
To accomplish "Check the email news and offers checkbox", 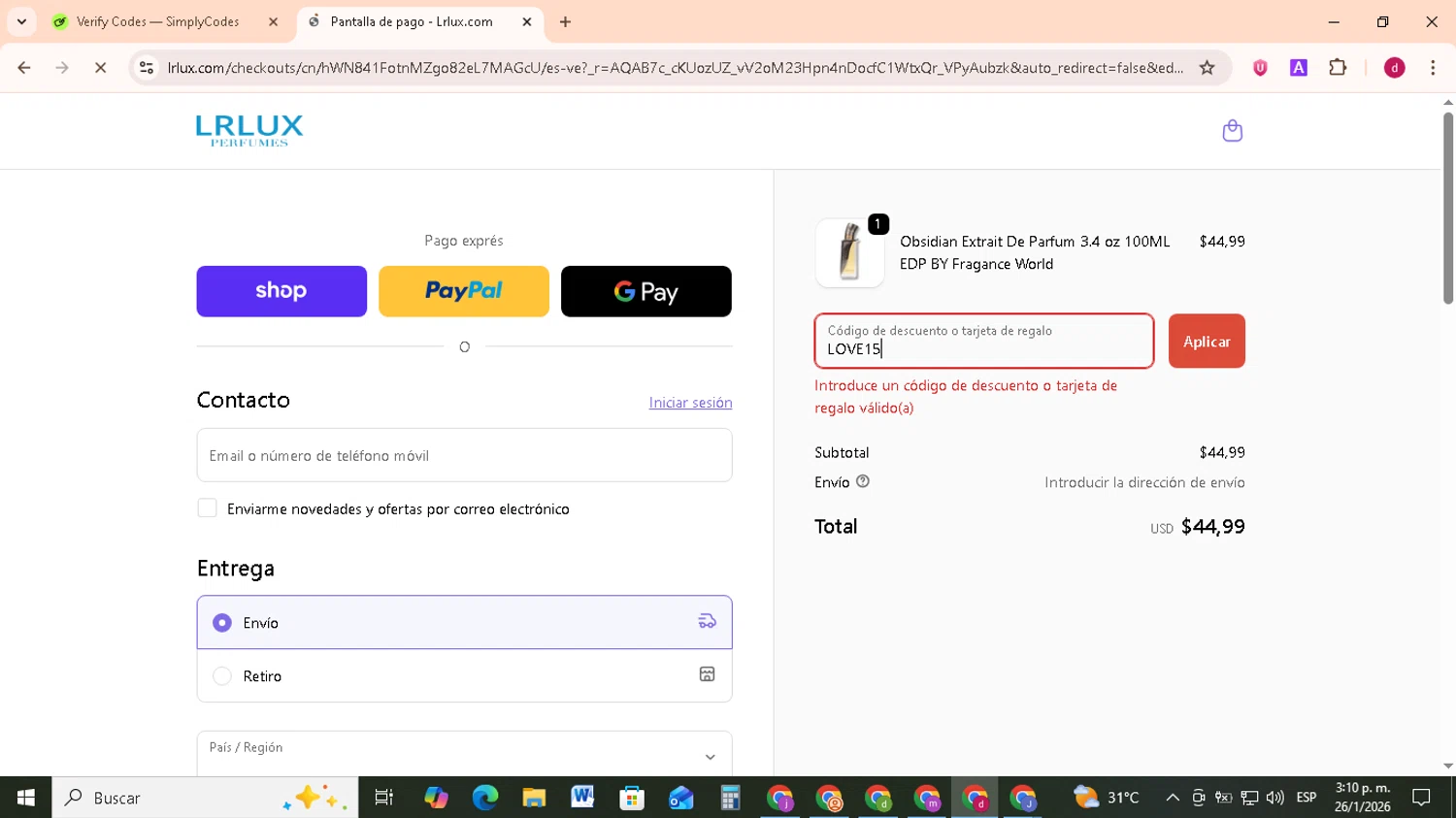I will coord(207,508).
